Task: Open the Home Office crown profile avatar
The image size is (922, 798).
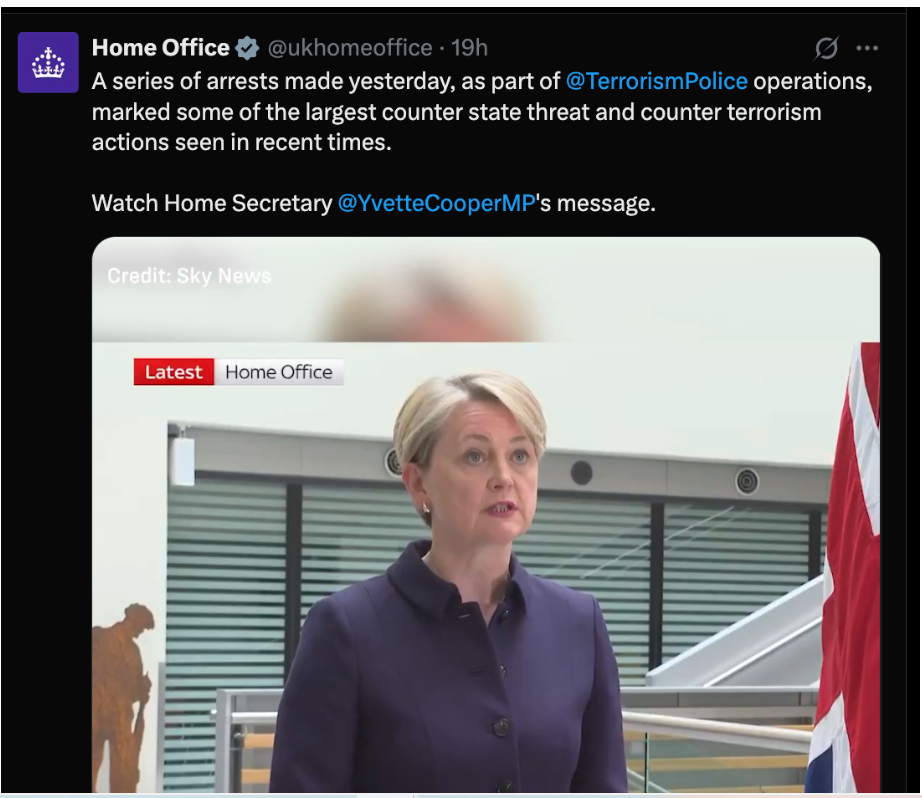Action: (48, 62)
